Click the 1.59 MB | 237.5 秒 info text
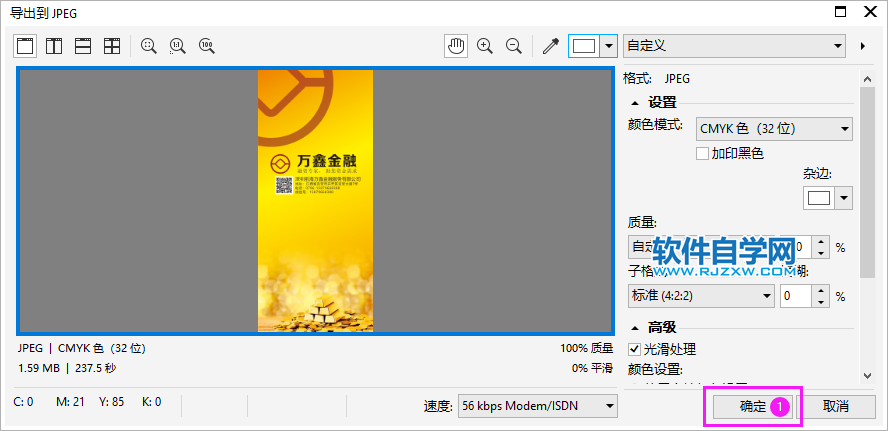The width and height of the screenshot is (888, 431). coord(67,368)
